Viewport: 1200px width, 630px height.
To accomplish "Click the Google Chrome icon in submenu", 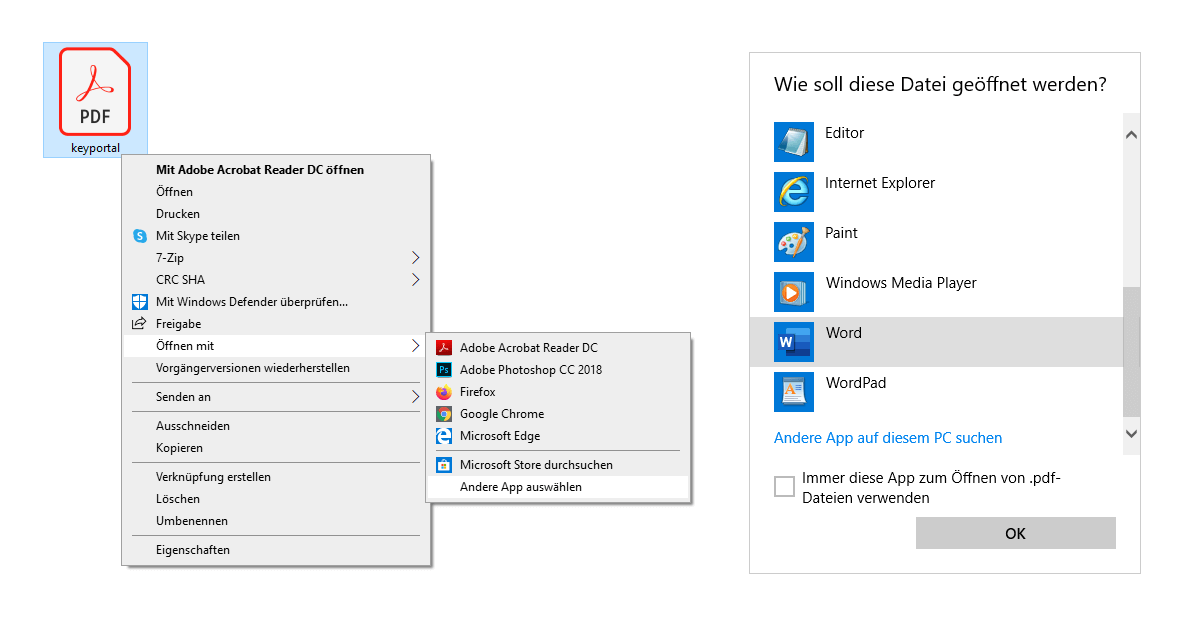I will point(444,414).
